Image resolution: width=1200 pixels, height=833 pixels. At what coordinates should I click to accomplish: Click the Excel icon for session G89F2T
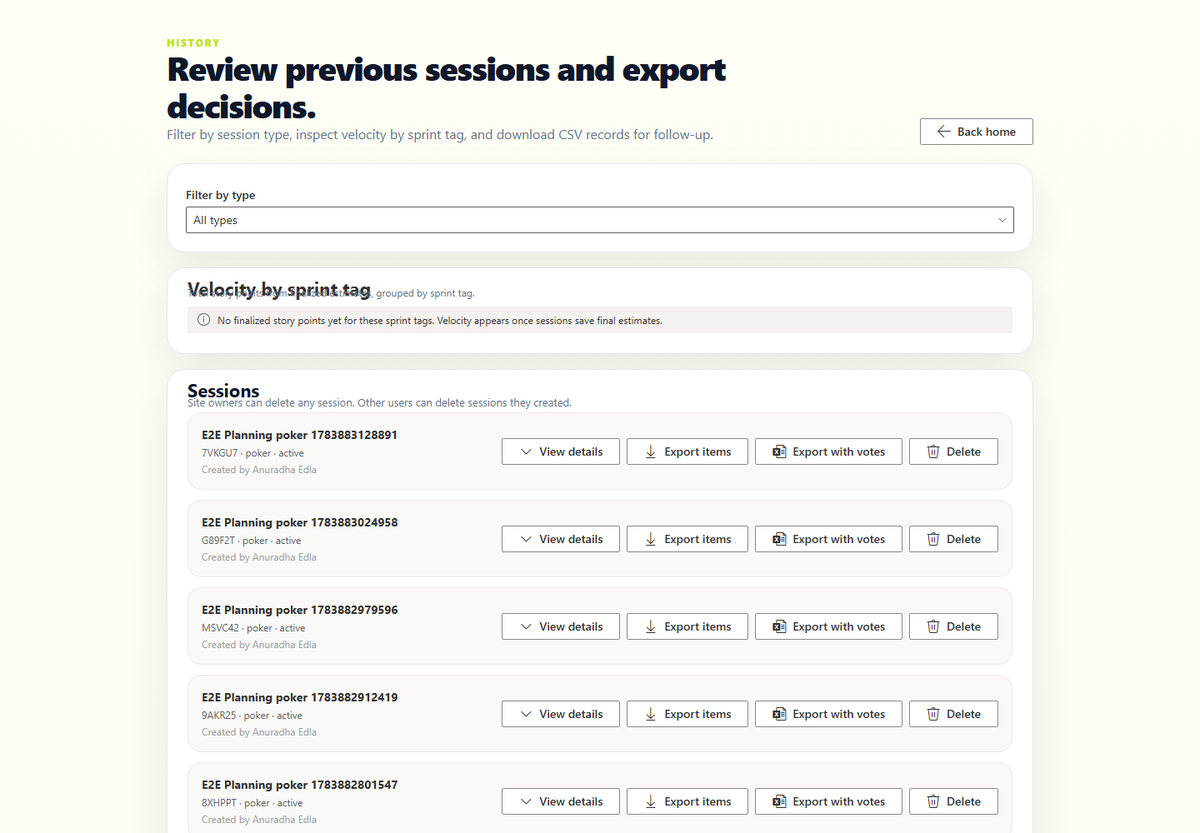(x=779, y=539)
